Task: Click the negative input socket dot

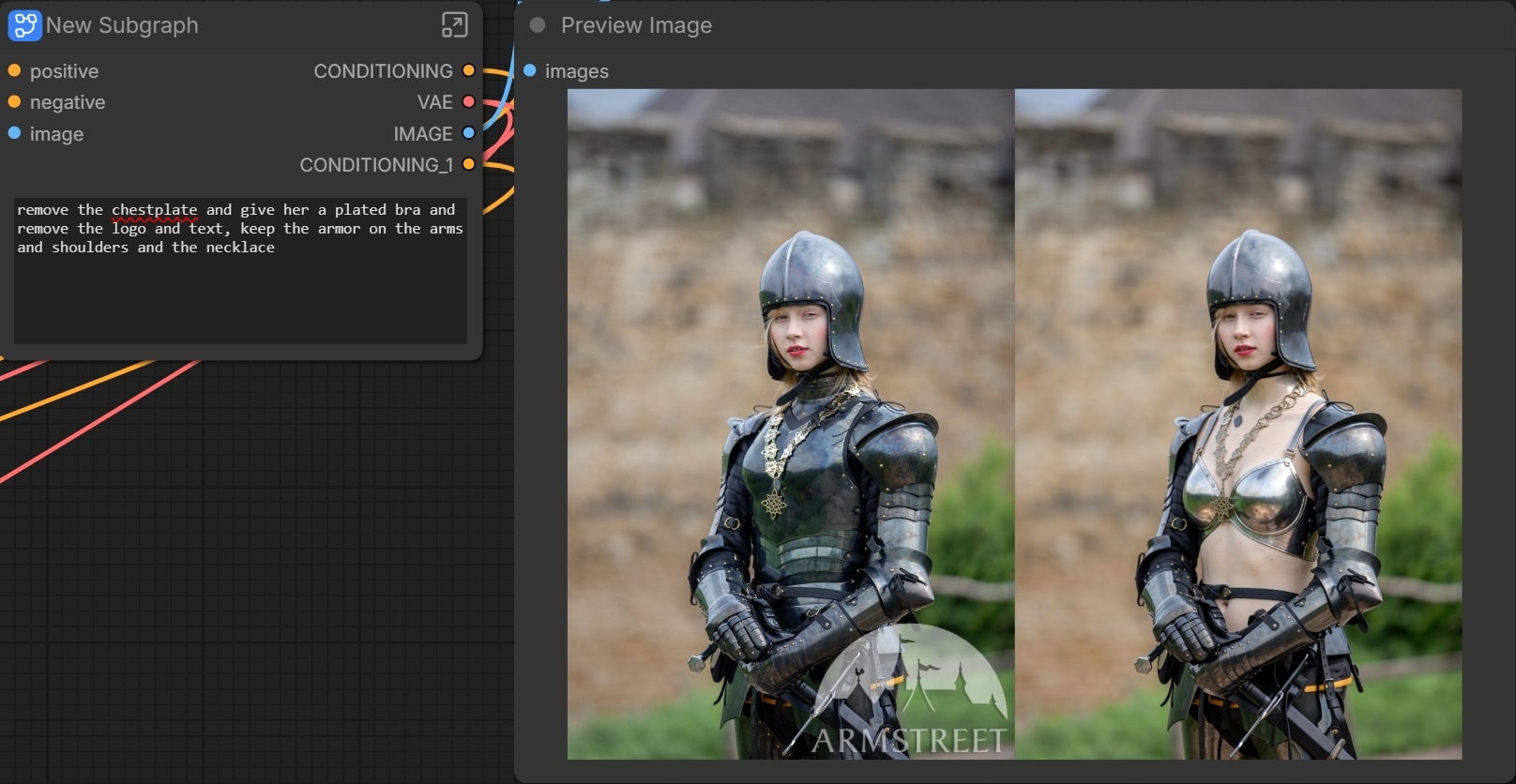Action: point(14,102)
